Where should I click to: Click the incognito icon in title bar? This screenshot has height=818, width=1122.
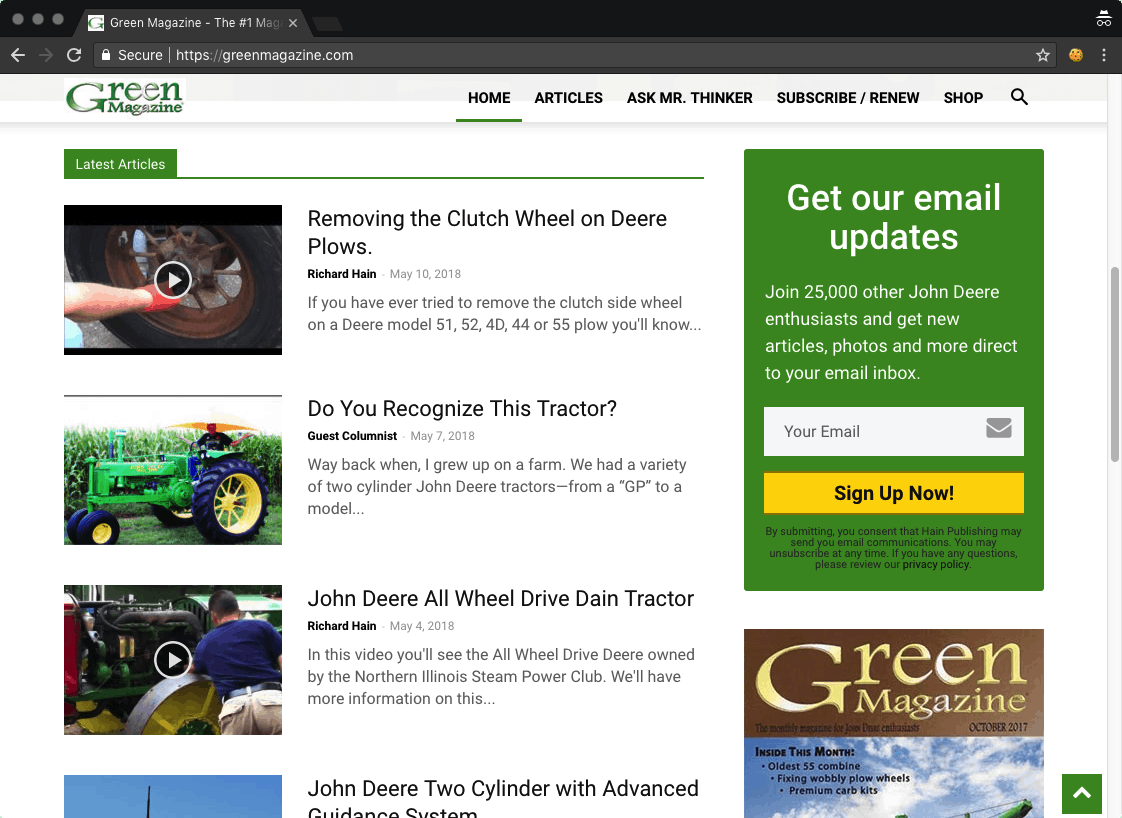[1103, 19]
